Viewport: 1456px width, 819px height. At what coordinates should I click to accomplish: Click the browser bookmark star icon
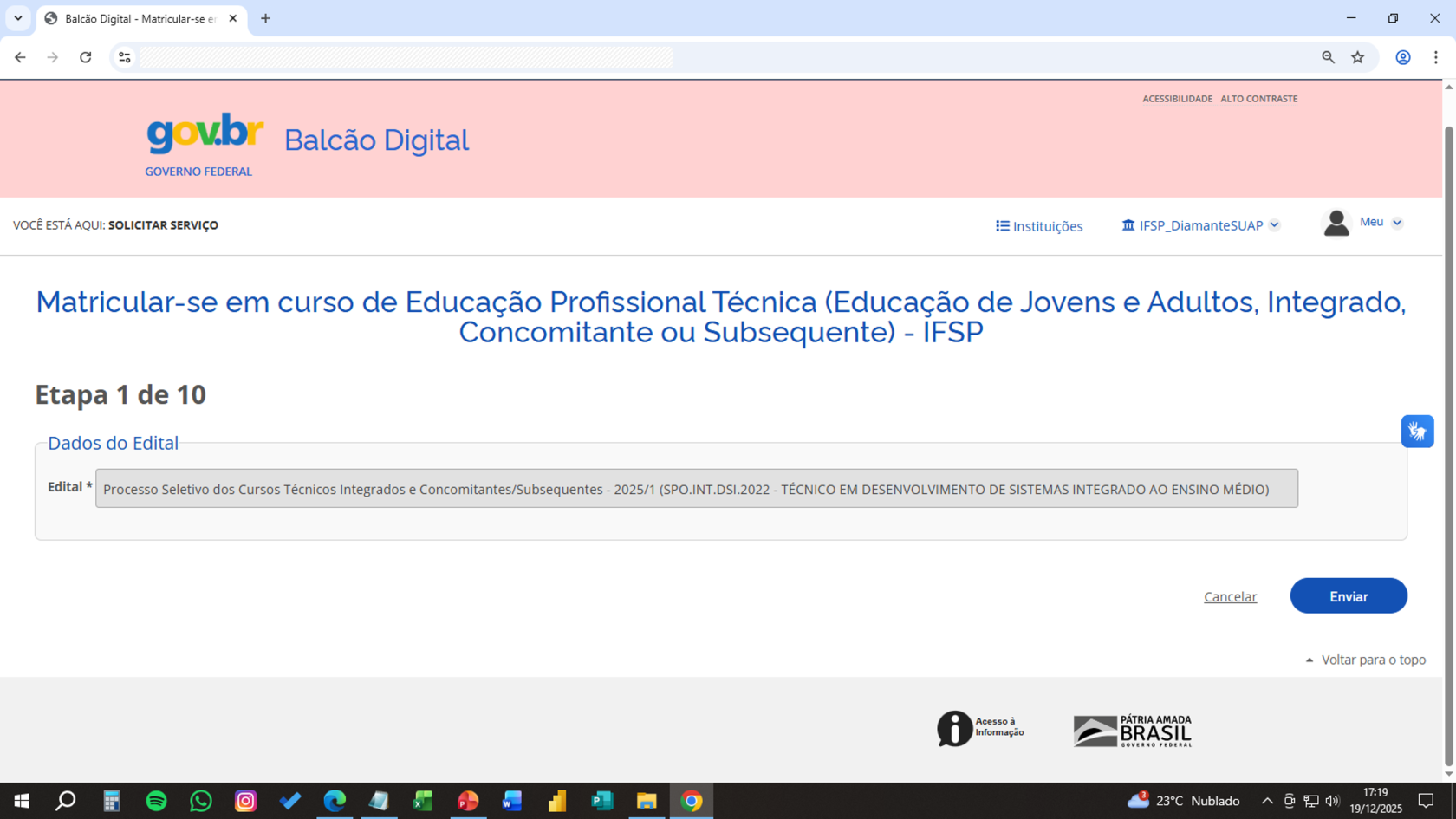coord(1359,57)
